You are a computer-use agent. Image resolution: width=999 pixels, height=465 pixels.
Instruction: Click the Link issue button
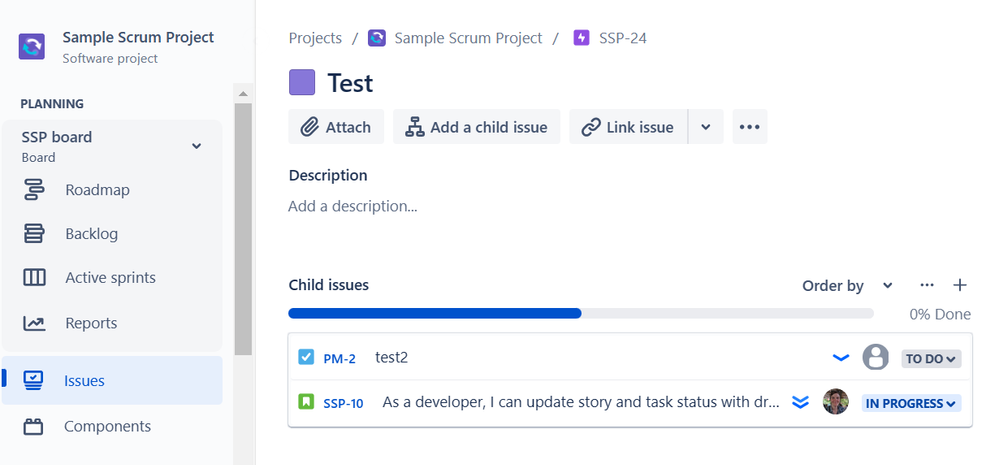[x=628, y=127]
